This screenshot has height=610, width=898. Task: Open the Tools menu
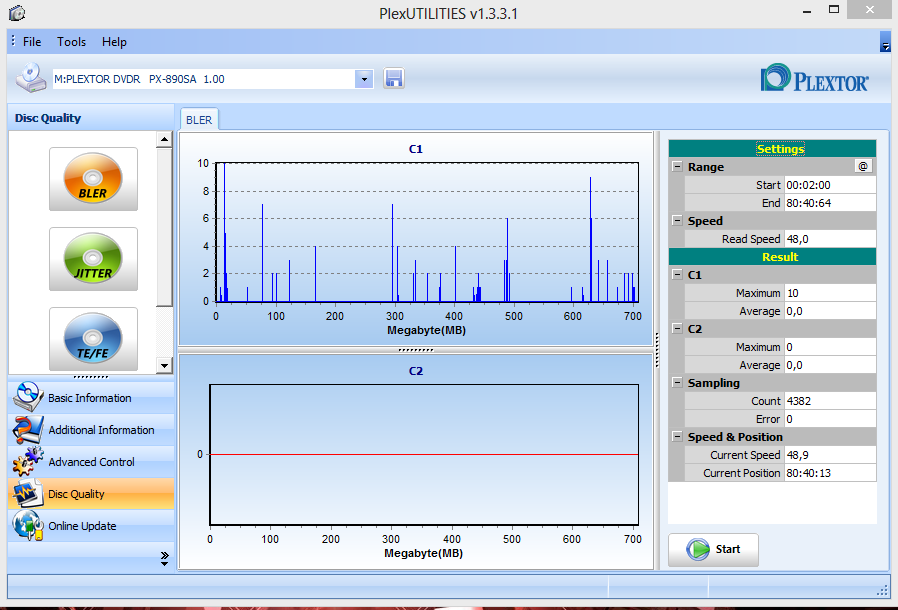72,42
